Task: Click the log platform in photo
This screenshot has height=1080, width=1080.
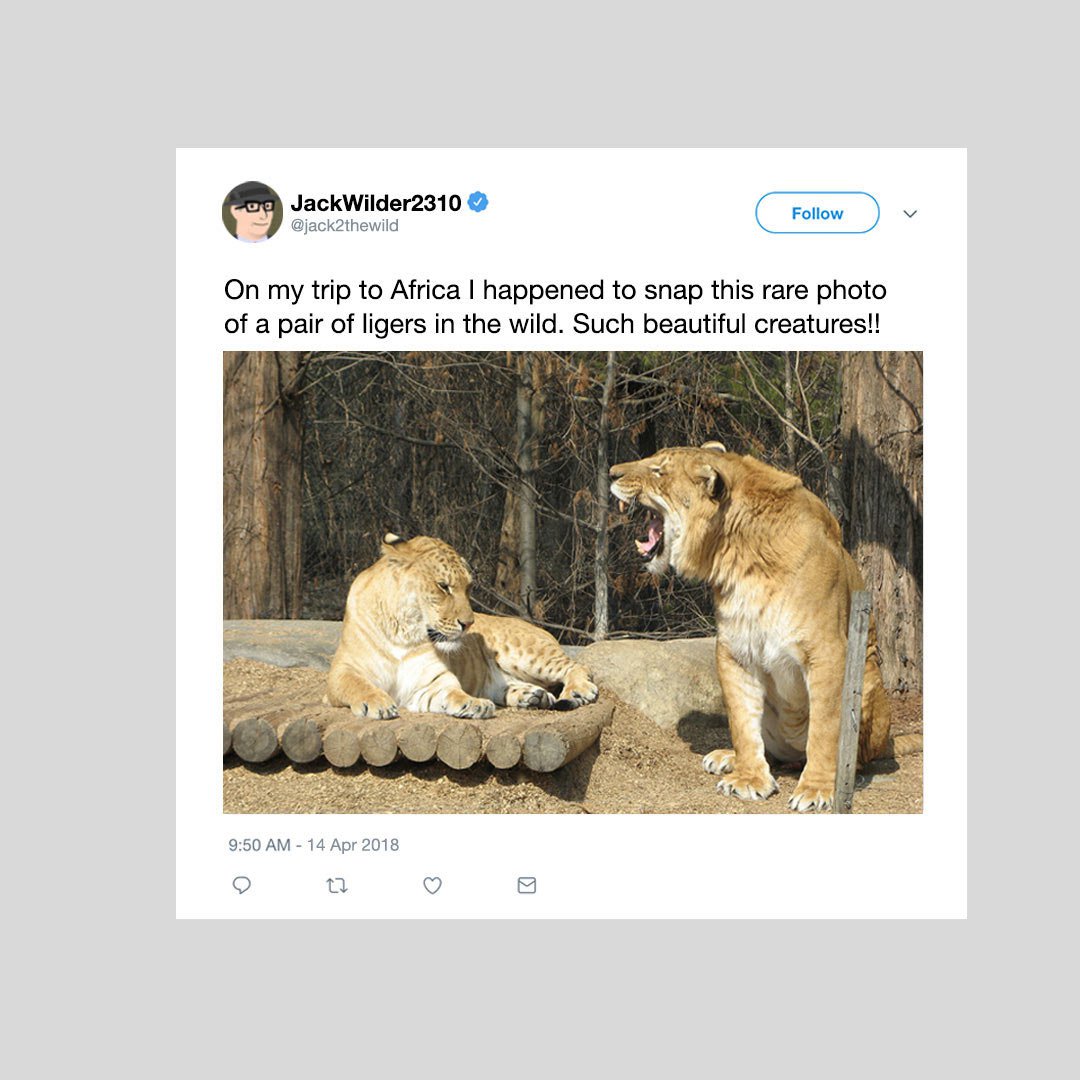Action: click(x=420, y=737)
